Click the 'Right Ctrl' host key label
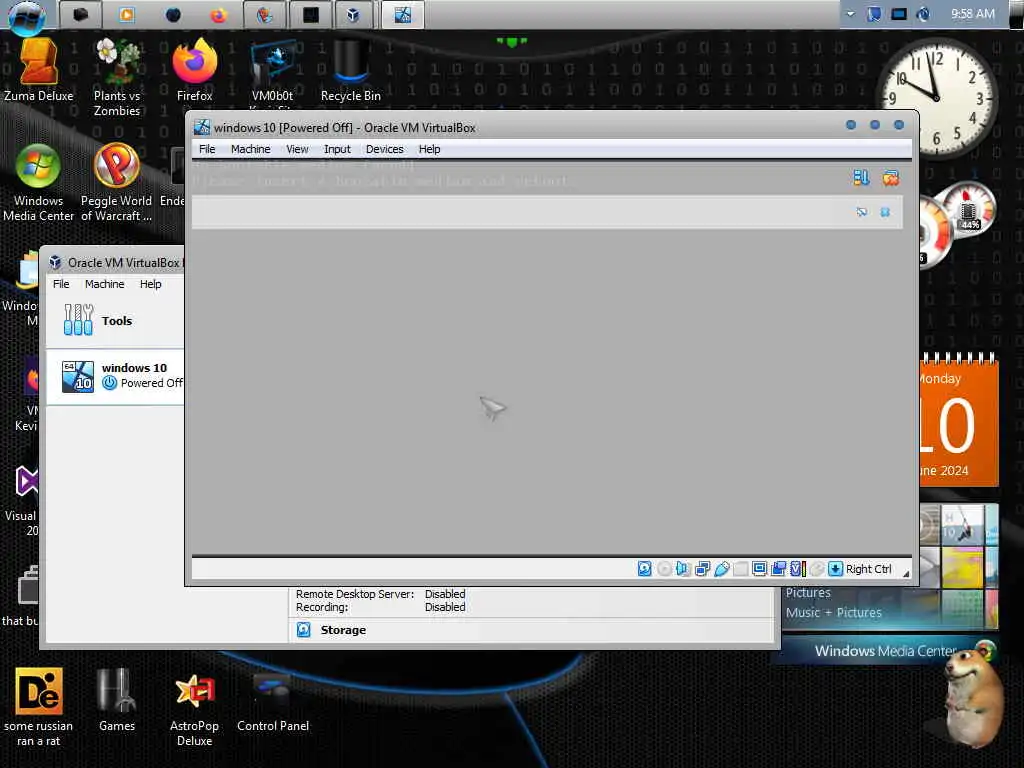The image size is (1024, 768). point(869,569)
